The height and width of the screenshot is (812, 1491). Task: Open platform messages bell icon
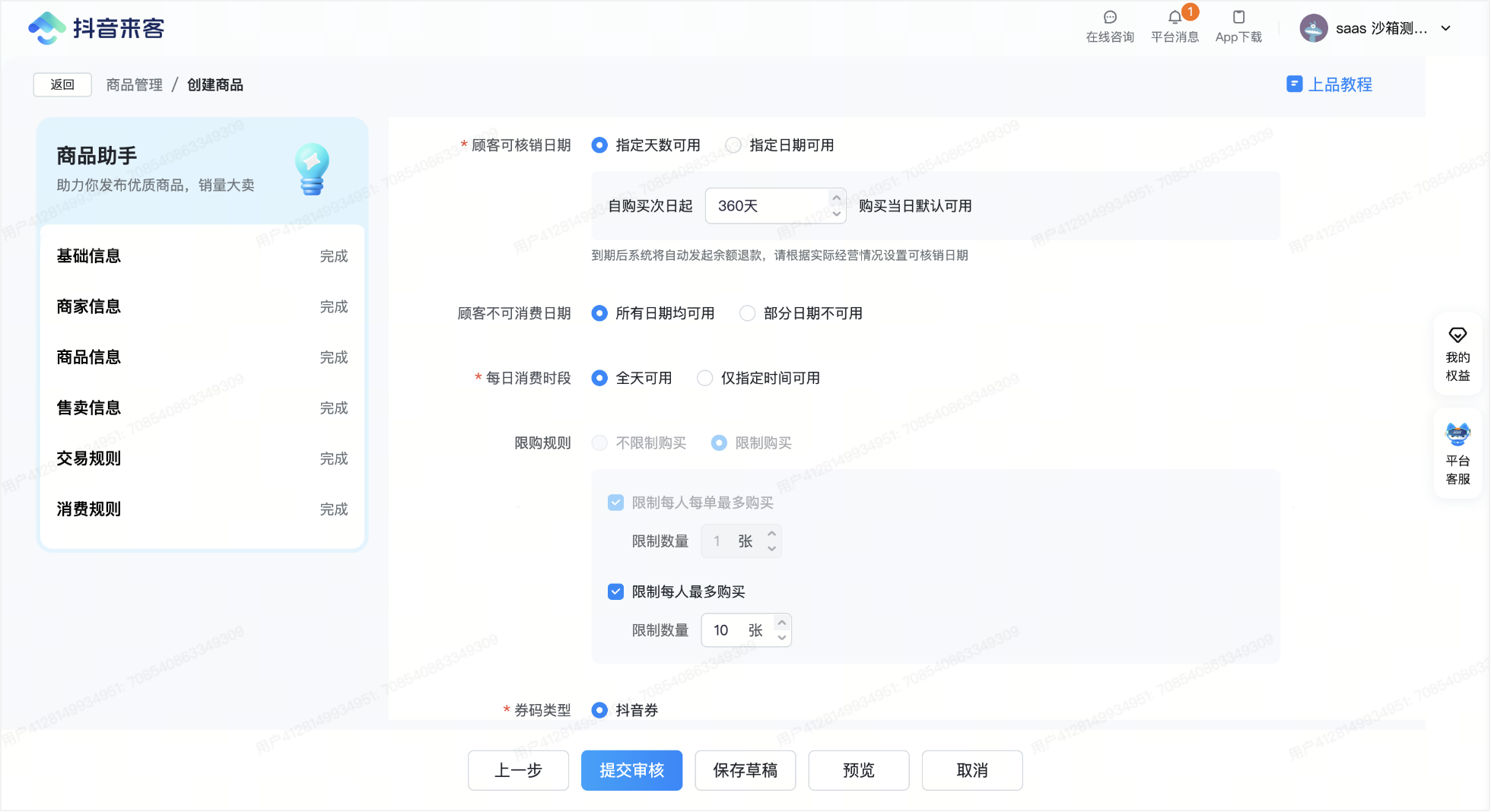[x=1175, y=17]
